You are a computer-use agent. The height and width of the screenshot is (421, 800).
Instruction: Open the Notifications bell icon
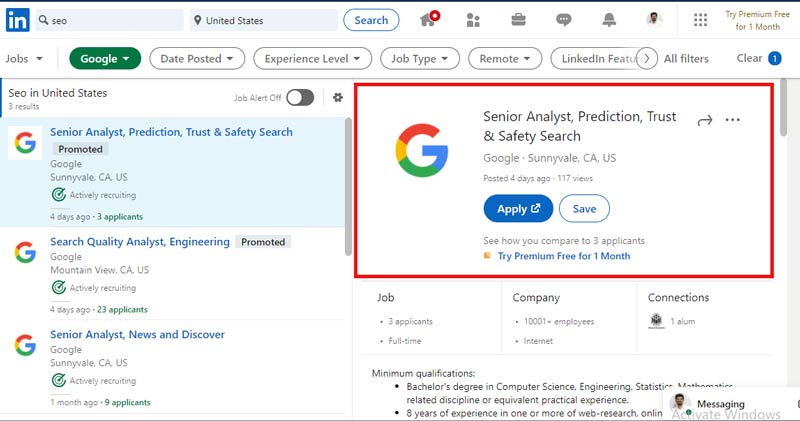[609, 20]
